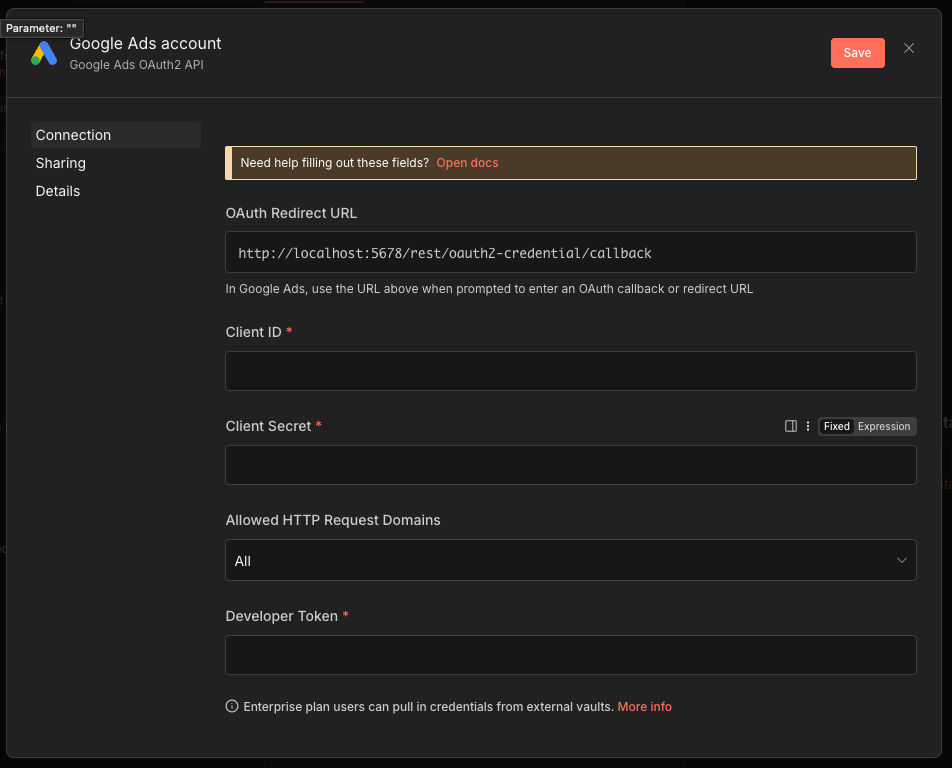This screenshot has width=952, height=768.
Task: Click the Client ID field label
Action: pyautogui.click(x=253, y=332)
